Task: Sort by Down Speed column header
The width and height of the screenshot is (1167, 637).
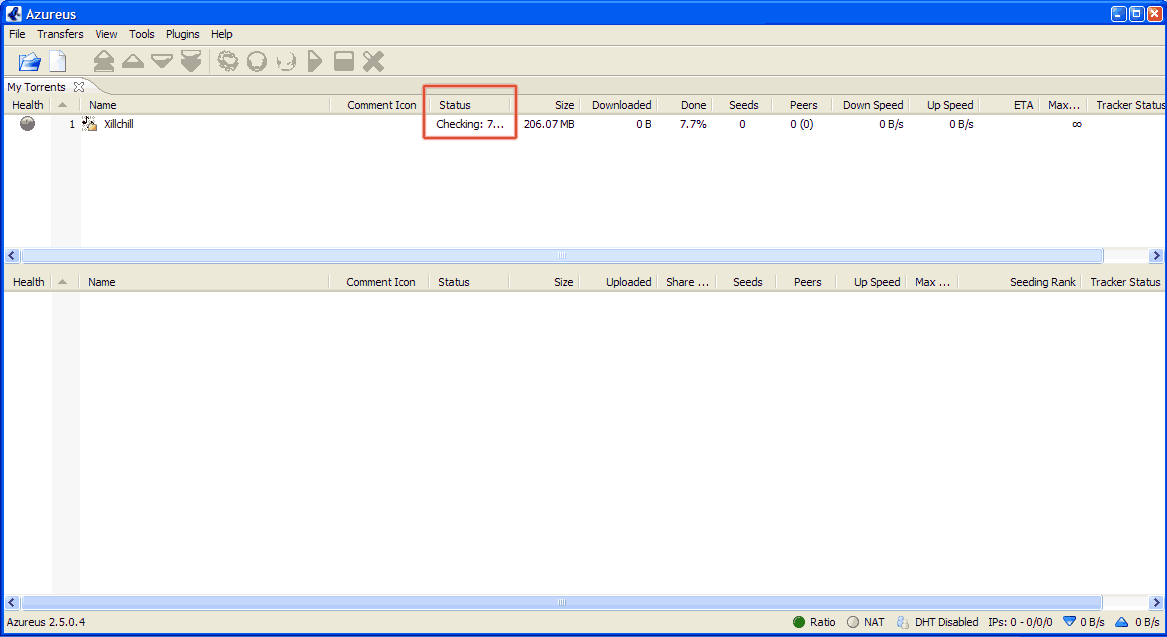Action: tap(872, 105)
